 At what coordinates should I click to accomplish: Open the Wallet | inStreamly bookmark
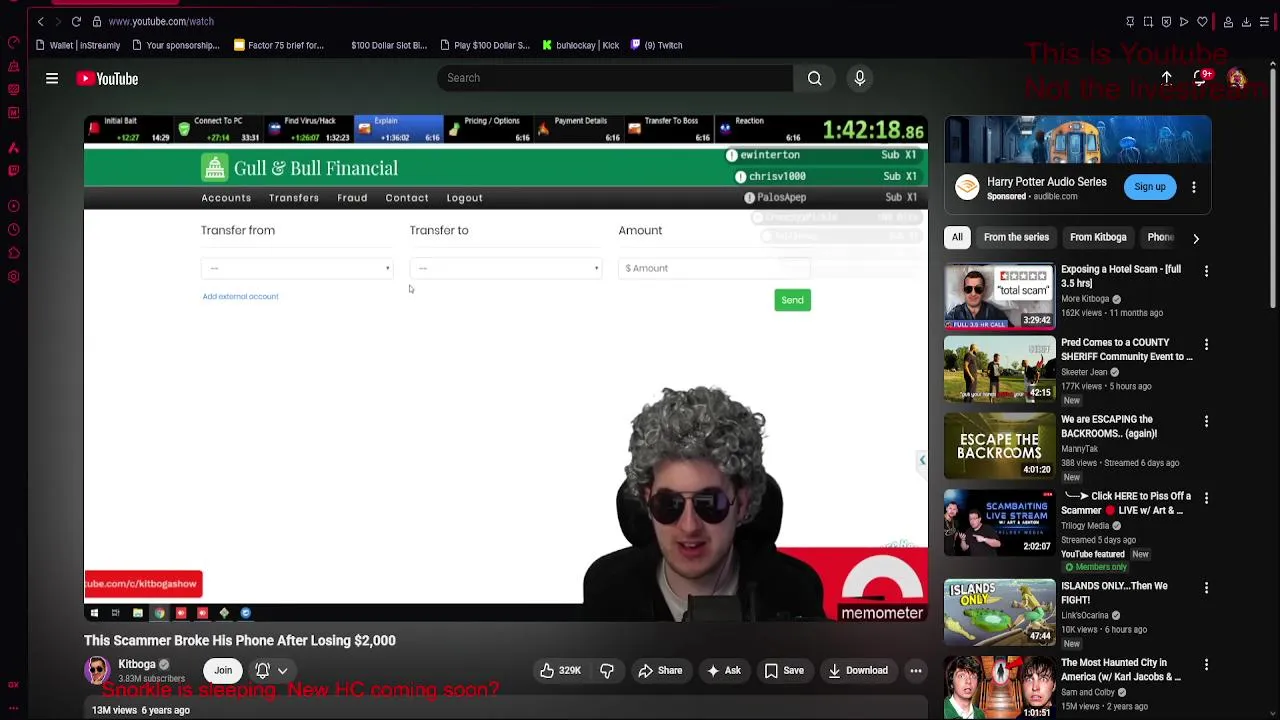[78, 45]
